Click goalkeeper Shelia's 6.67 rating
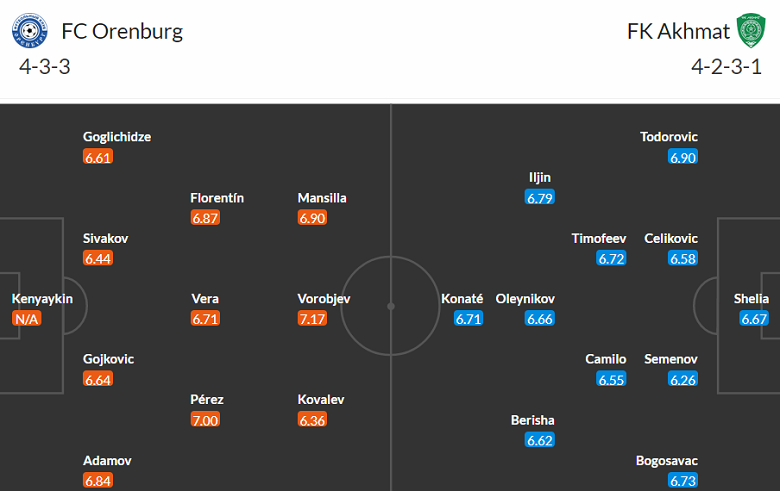 click(x=754, y=319)
